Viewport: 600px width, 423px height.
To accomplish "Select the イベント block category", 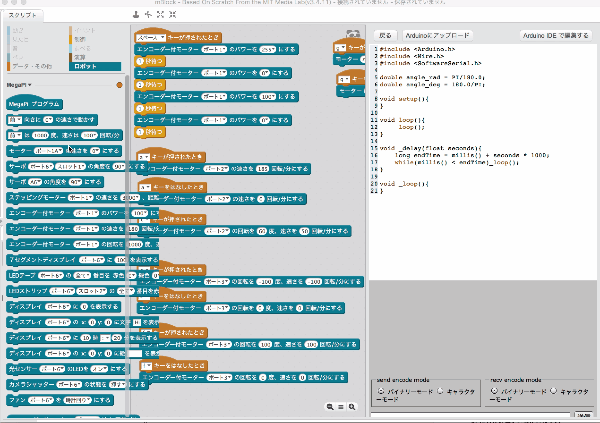I will [84, 30].
